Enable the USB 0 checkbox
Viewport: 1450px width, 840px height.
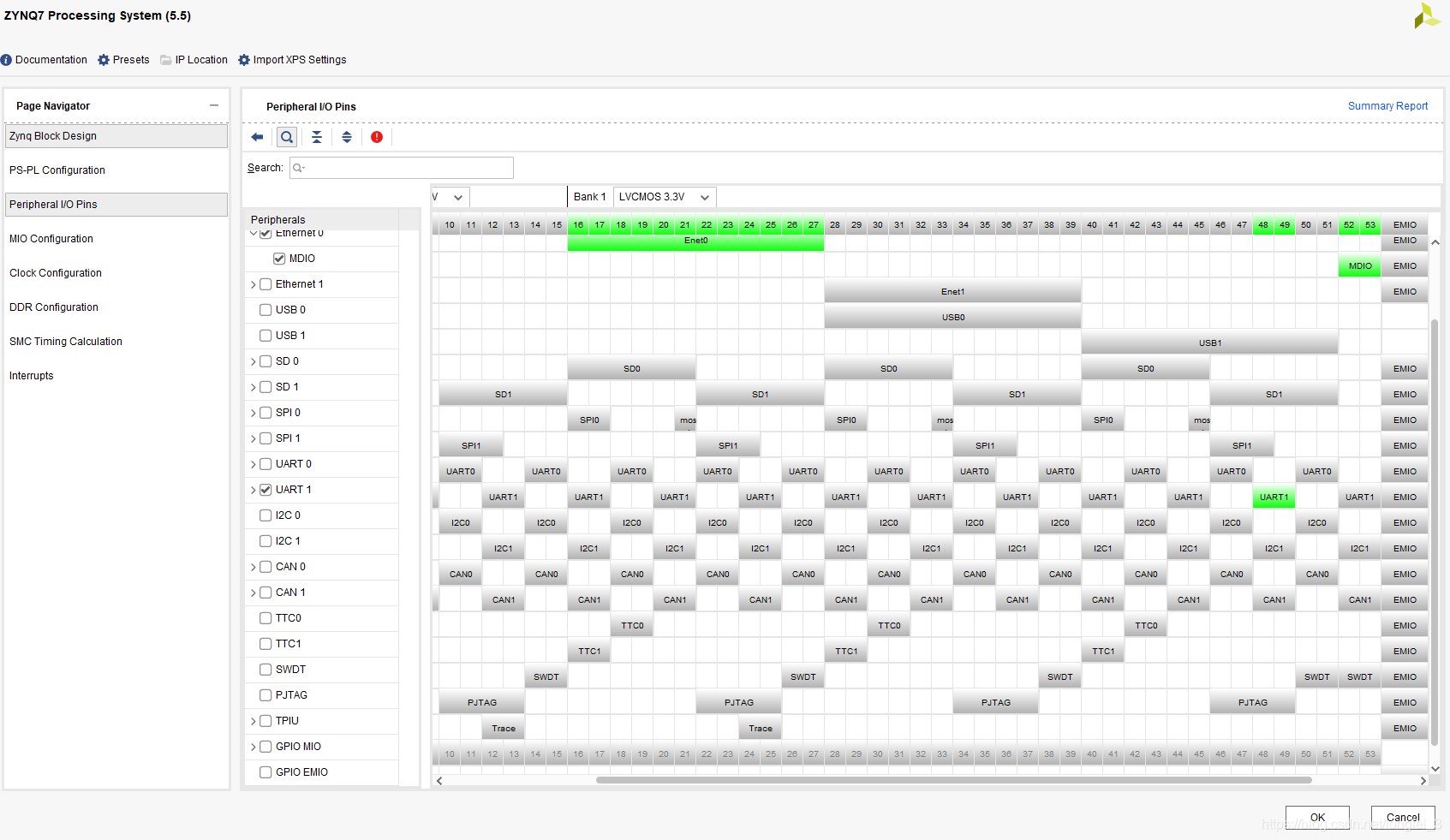(x=266, y=310)
